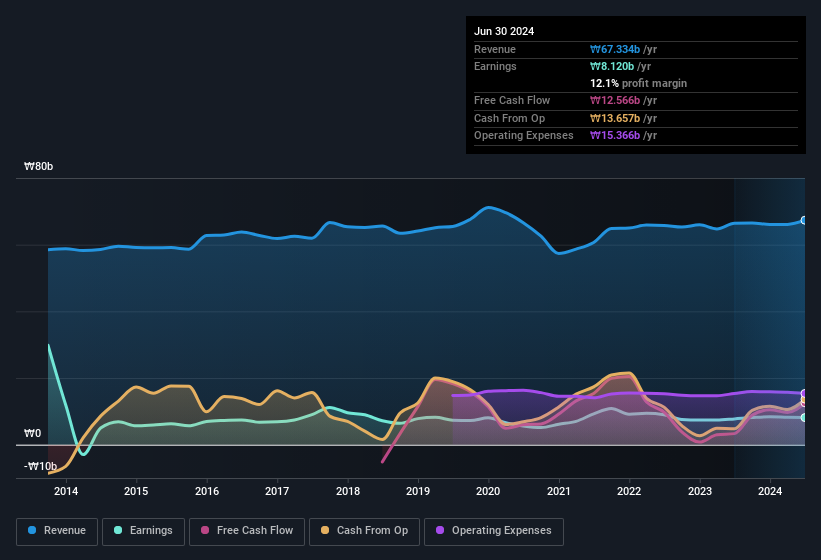Screen dimensions: 821x560
Task: Toggle the Earnings legend series
Action: coord(144,531)
